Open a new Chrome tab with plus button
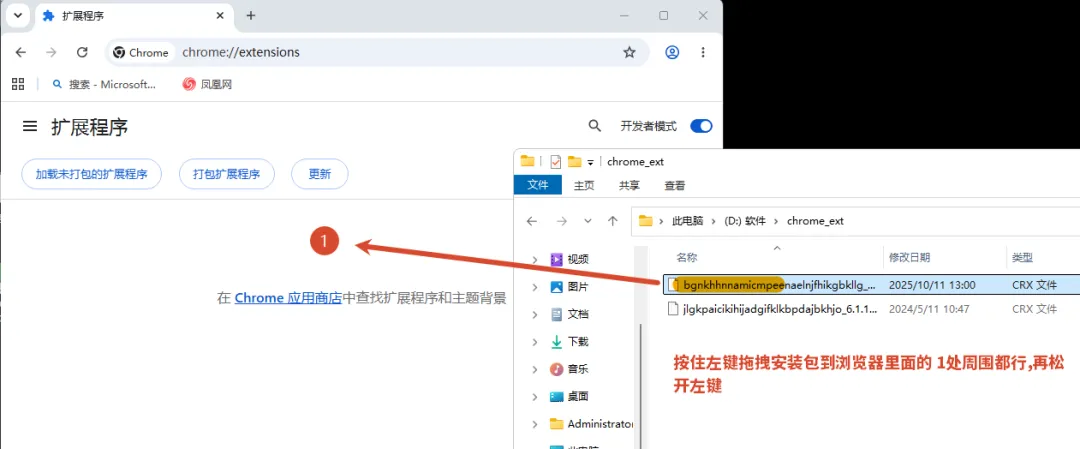1080x449 pixels. 251,16
